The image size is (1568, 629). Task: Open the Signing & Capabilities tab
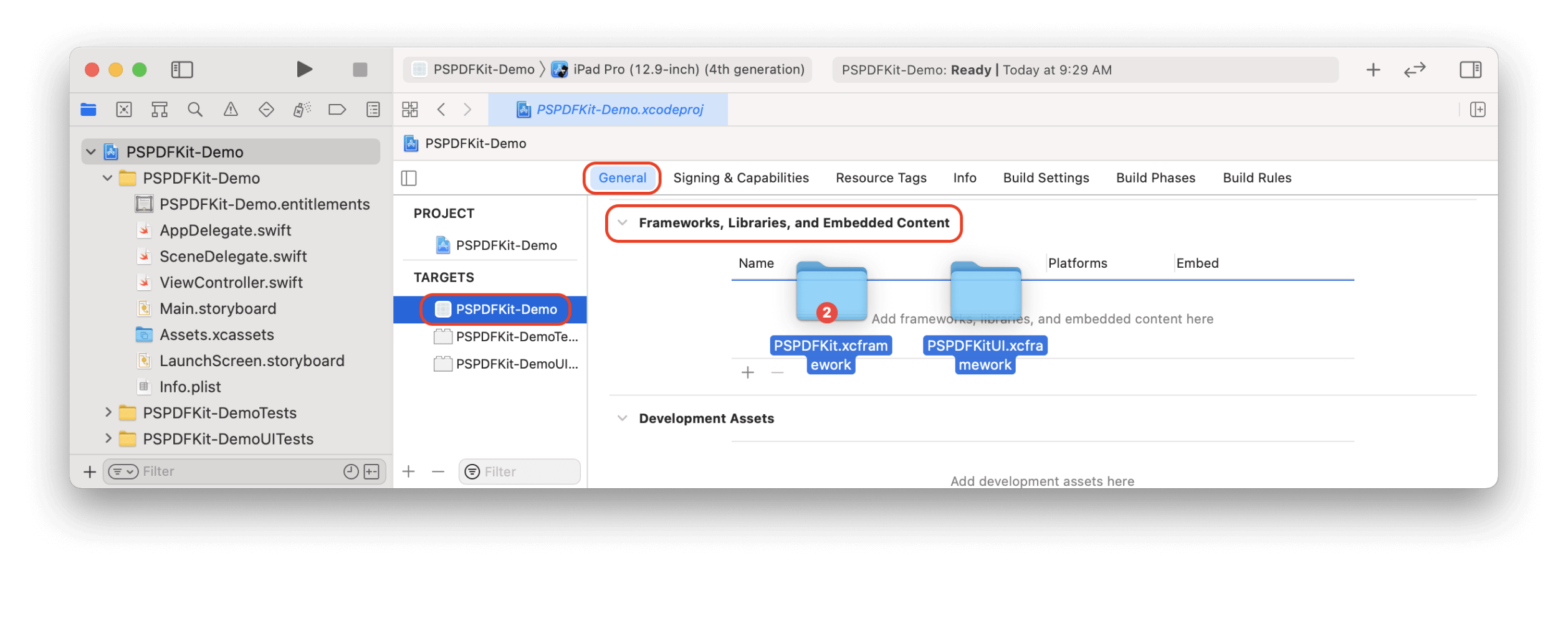click(x=741, y=177)
